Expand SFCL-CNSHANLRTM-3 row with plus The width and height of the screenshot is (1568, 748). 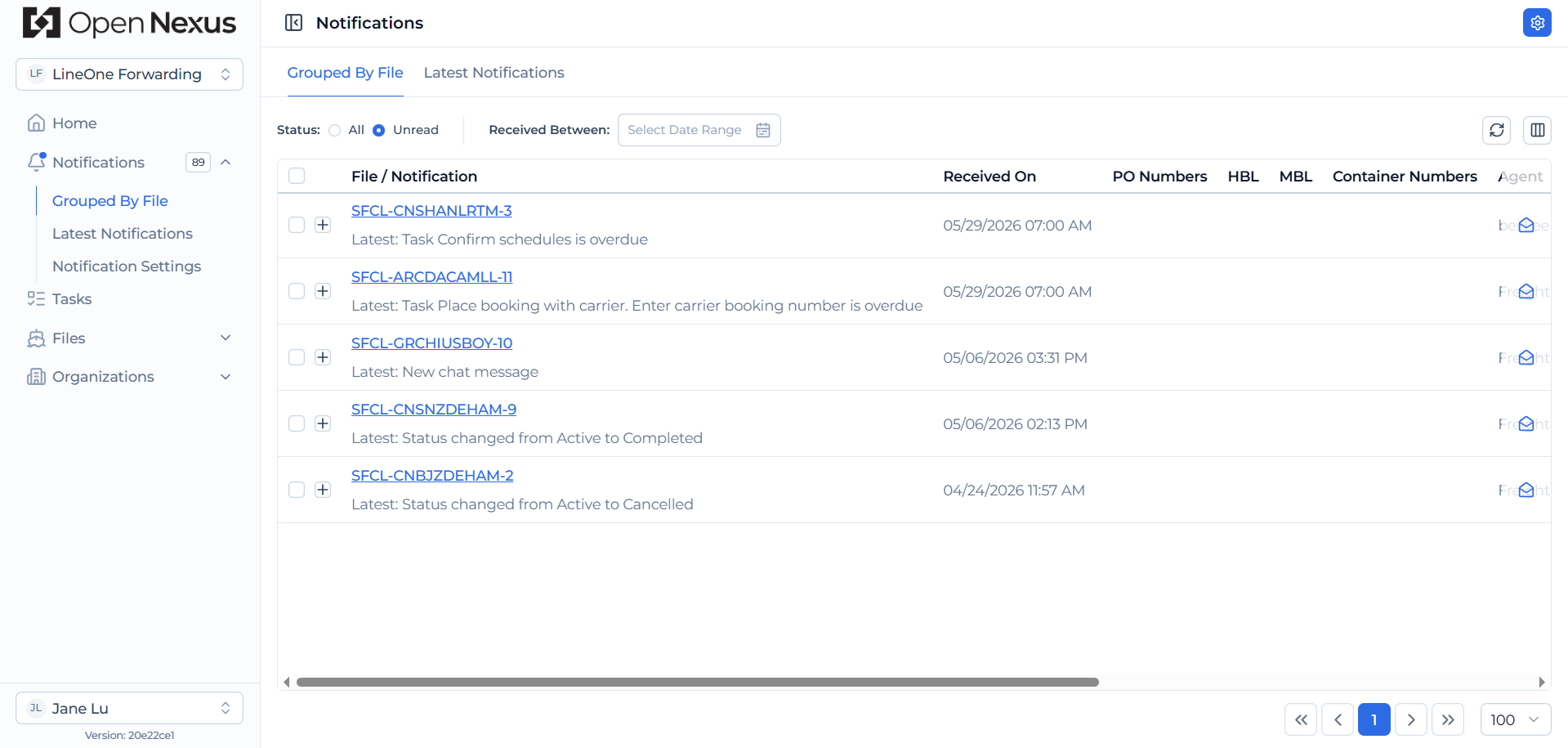(x=323, y=225)
